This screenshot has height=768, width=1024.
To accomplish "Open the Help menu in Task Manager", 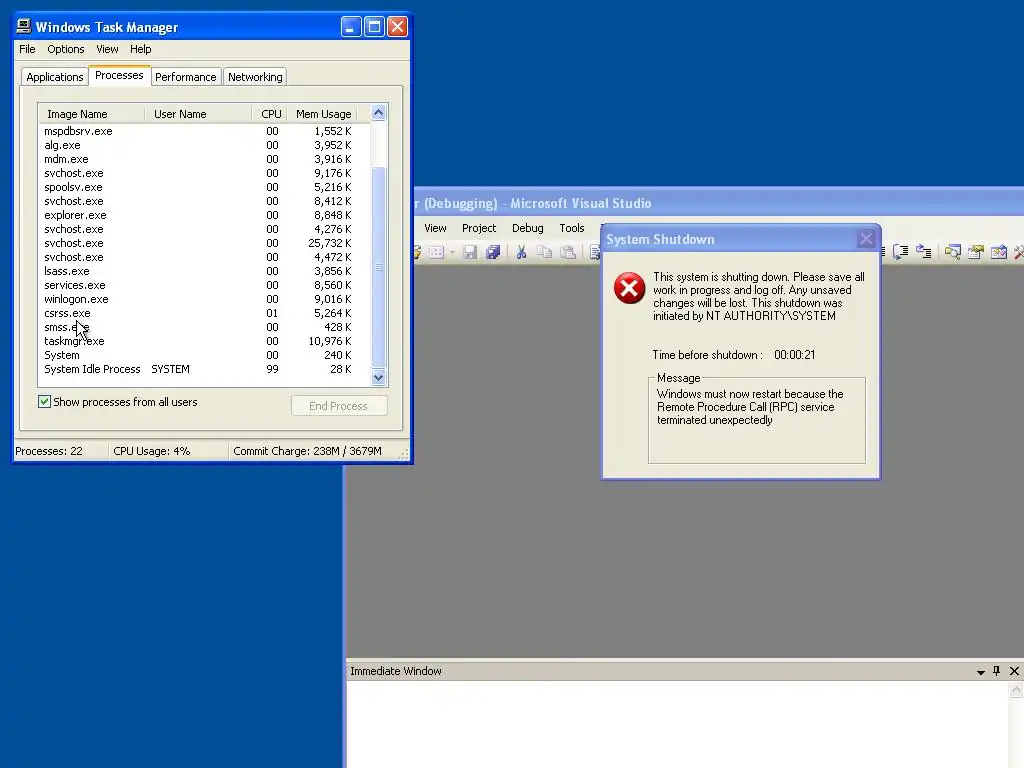I will point(140,49).
